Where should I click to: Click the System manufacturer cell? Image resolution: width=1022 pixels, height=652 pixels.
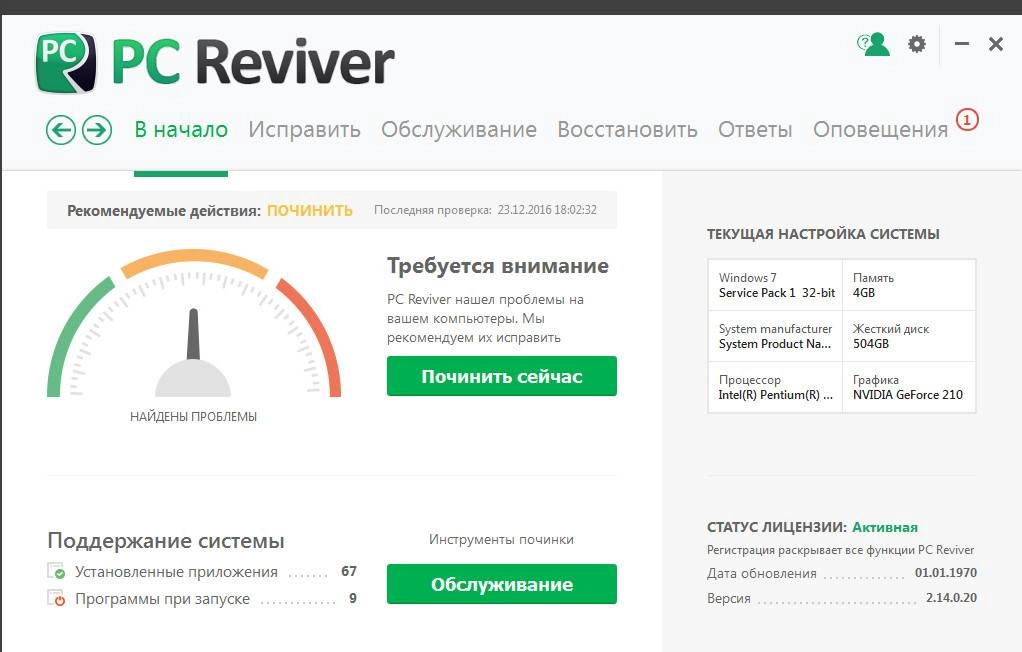tap(776, 336)
